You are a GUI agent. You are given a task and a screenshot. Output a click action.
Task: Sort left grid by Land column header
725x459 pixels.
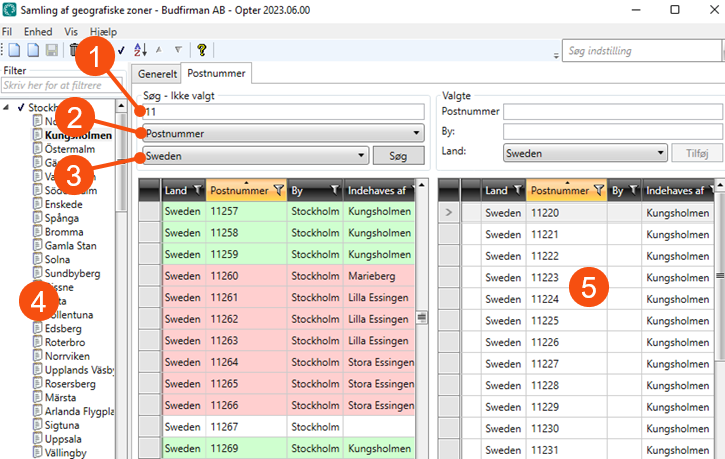click(x=176, y=190)
